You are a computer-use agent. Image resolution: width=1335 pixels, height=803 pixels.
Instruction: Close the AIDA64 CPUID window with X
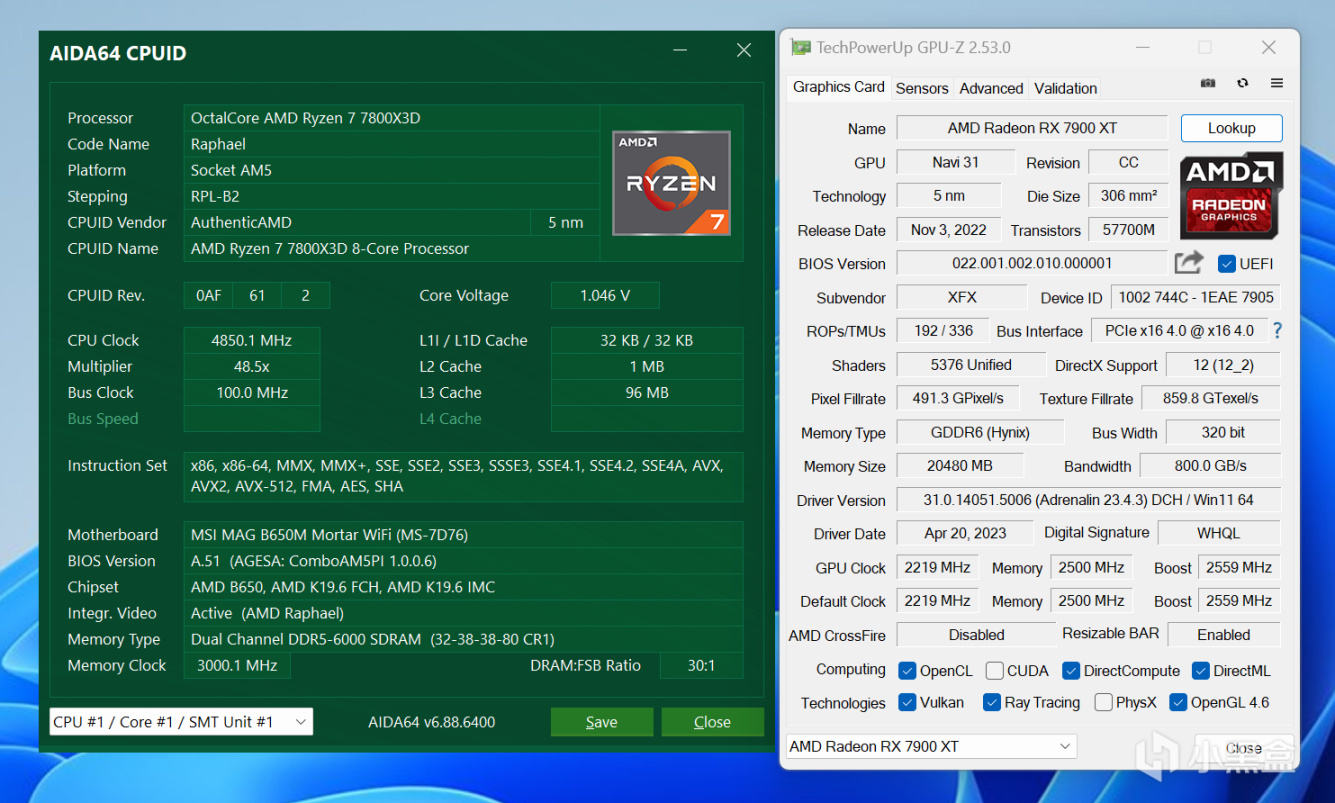point(744,50)
